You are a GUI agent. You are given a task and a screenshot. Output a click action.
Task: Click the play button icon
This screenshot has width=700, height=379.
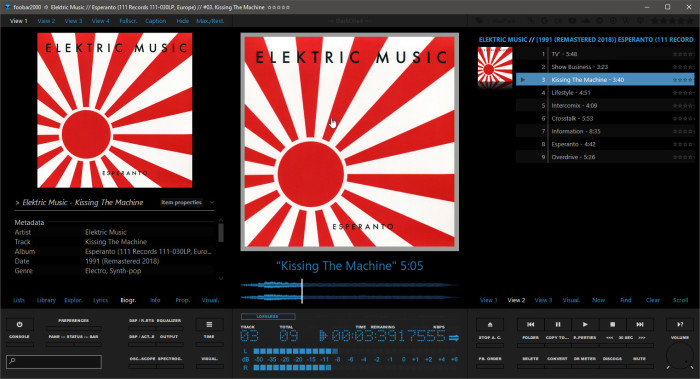(585, 325)
